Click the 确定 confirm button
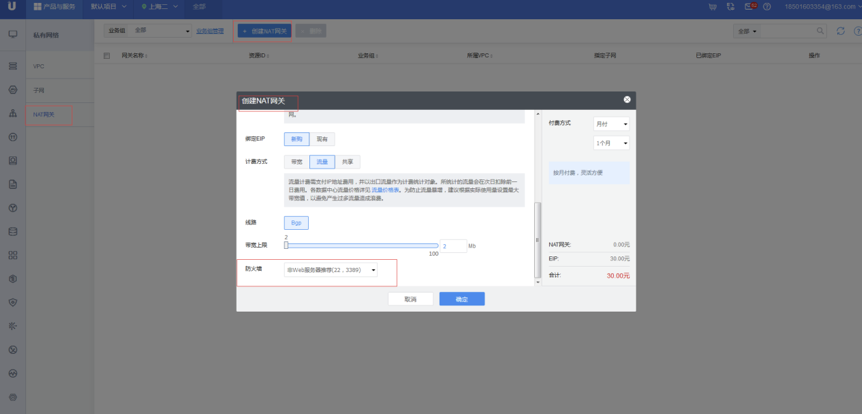This screenshot has width=862, height=414. pyautogui.click(x=461, y=299)
